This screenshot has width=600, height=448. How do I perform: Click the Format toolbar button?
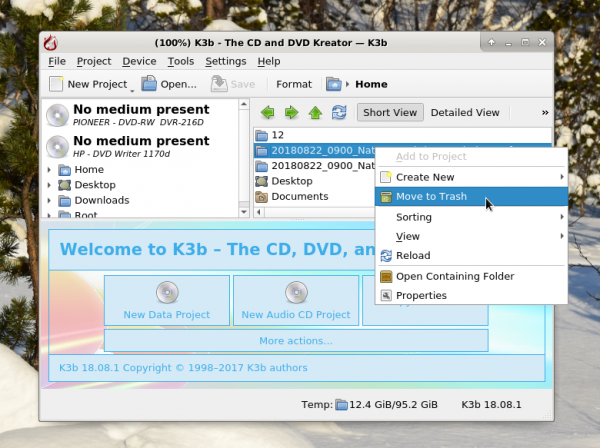click(x=294, y=84)
